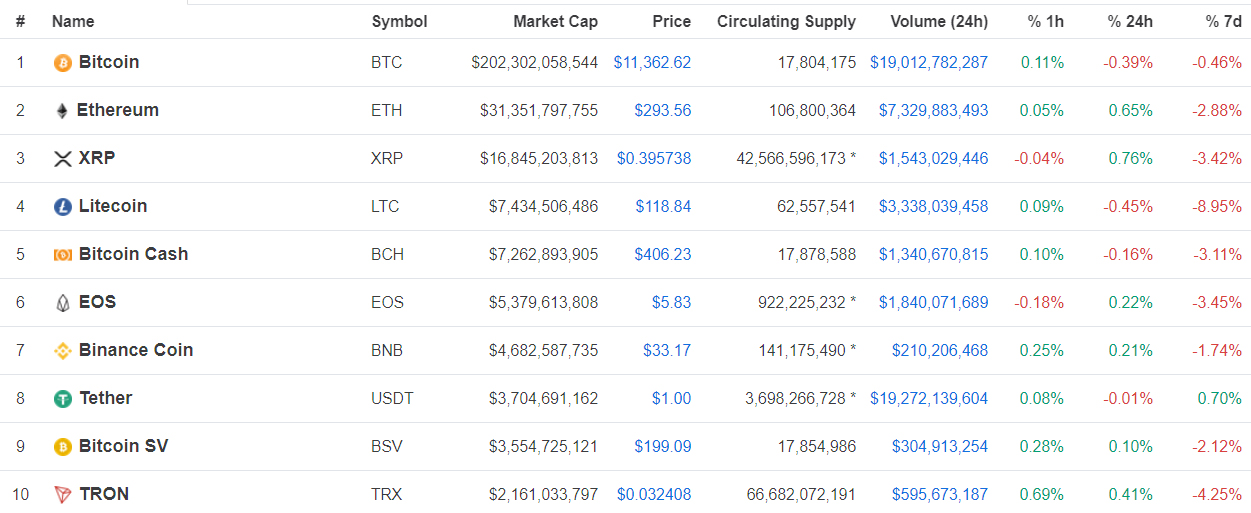
Task: Click the XRP logo icon
Action: pyautogui.click(x=63, y=159)
